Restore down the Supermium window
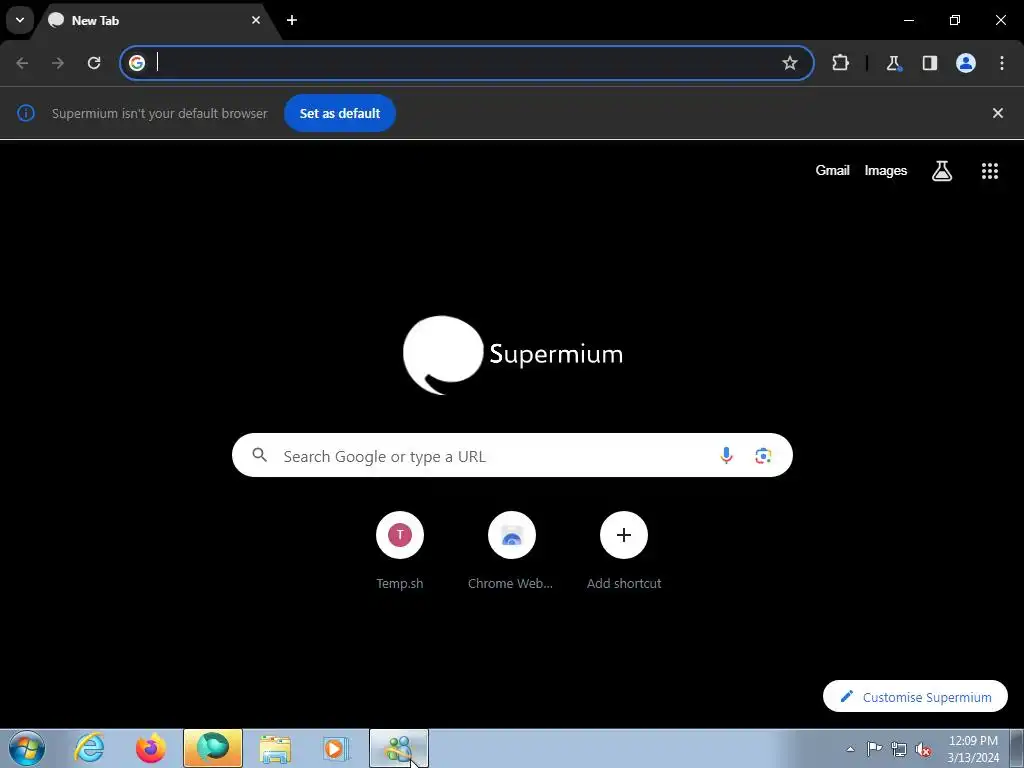The height and width of the screenshot is (768, 1024). [955, 20]
